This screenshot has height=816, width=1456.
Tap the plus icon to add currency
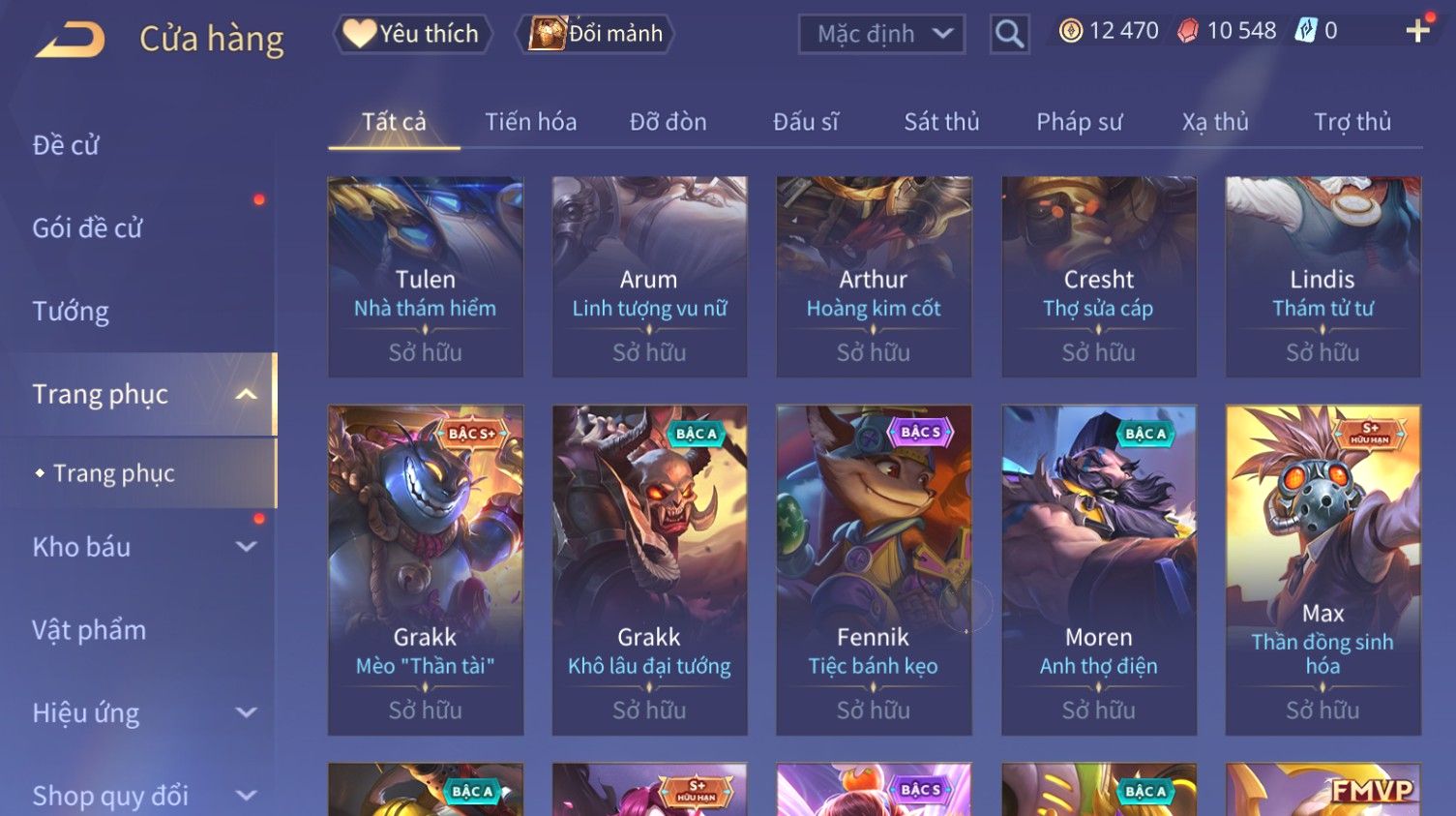1418,31
